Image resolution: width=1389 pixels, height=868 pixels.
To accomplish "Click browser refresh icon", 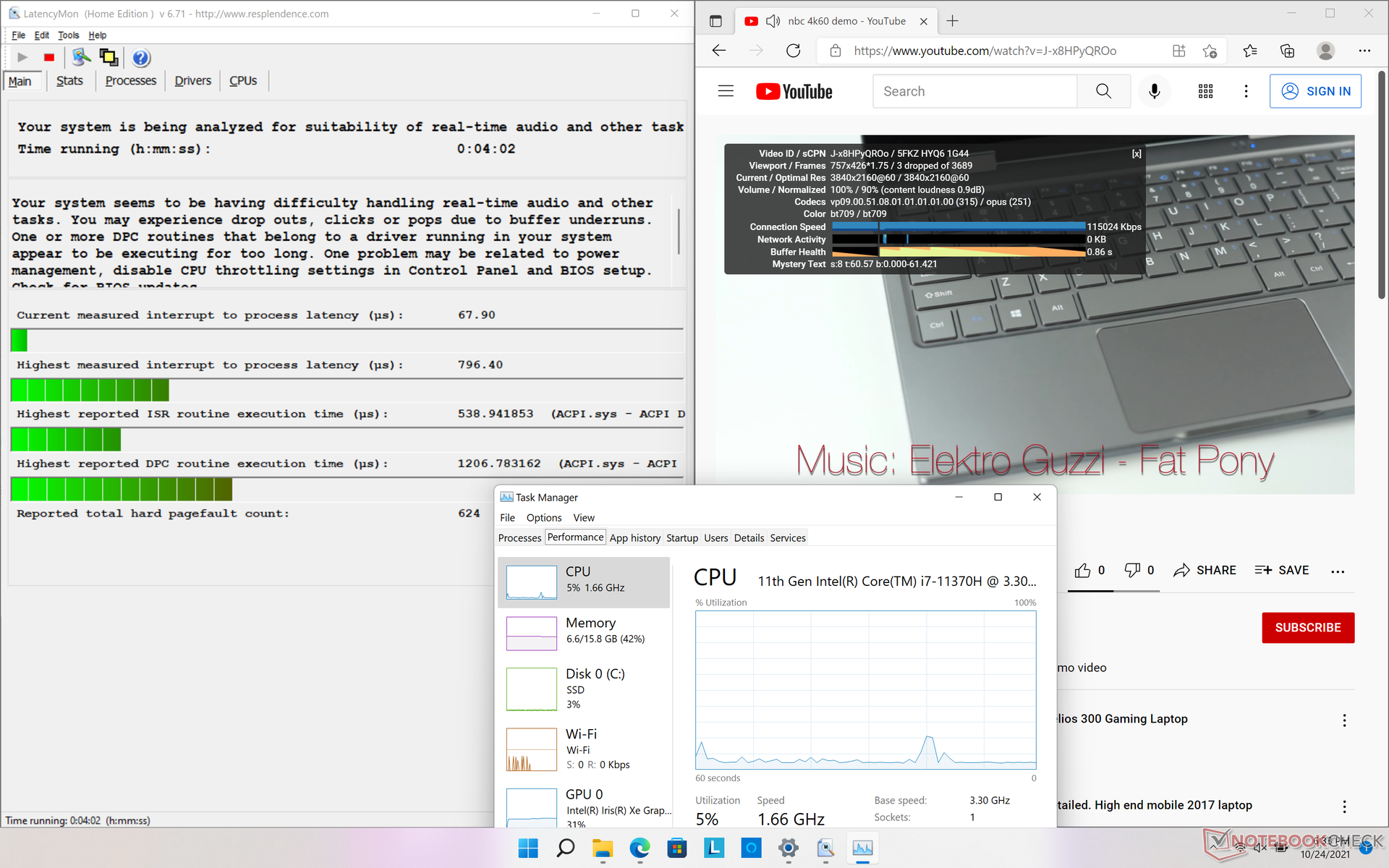I will point(793,51).
